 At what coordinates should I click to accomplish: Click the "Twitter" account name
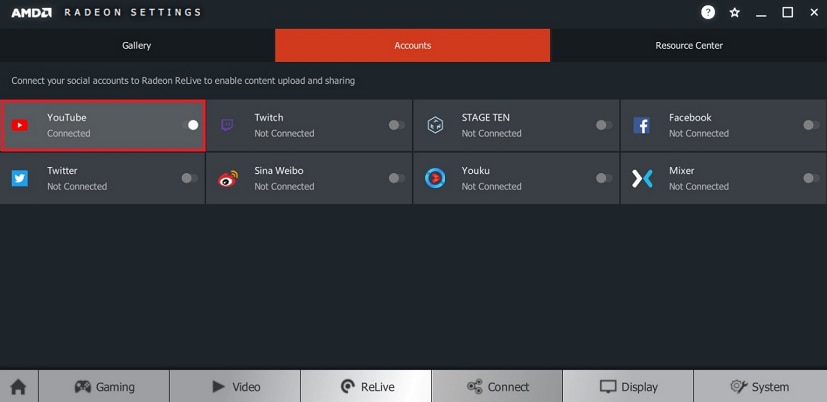[x=62, y=171]
